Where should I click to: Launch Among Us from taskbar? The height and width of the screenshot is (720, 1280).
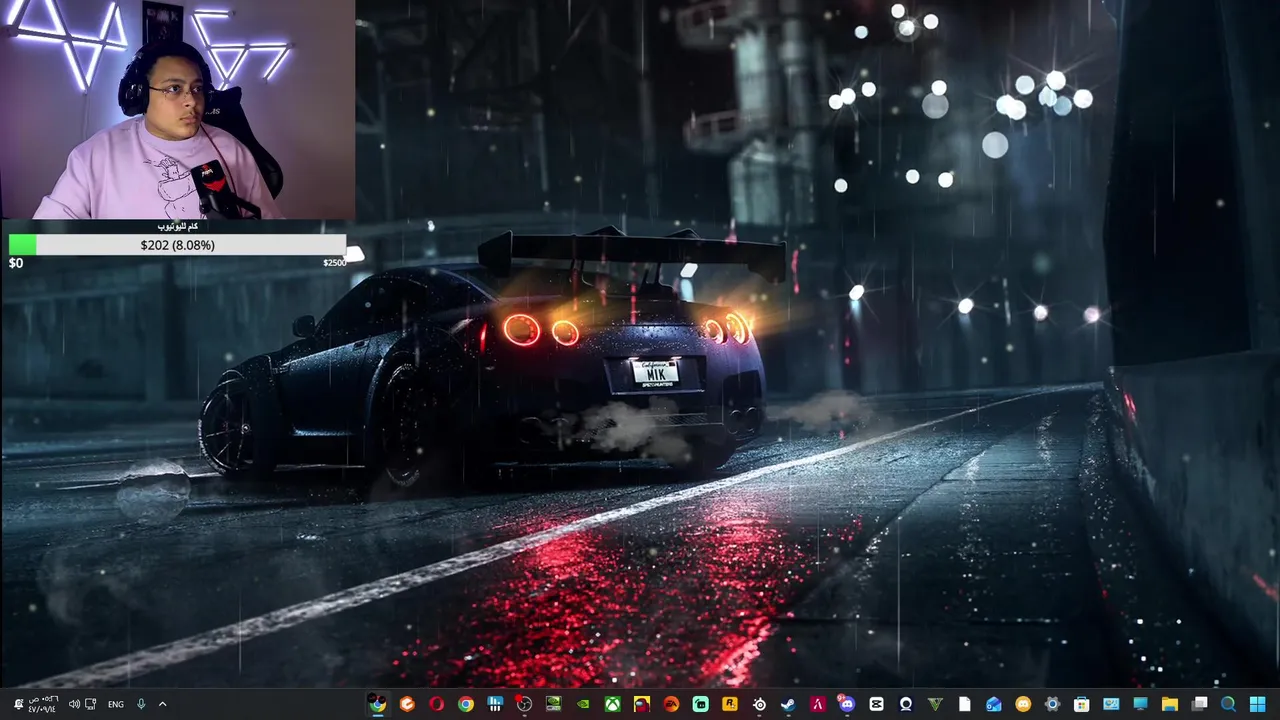(x=642, y=704)
